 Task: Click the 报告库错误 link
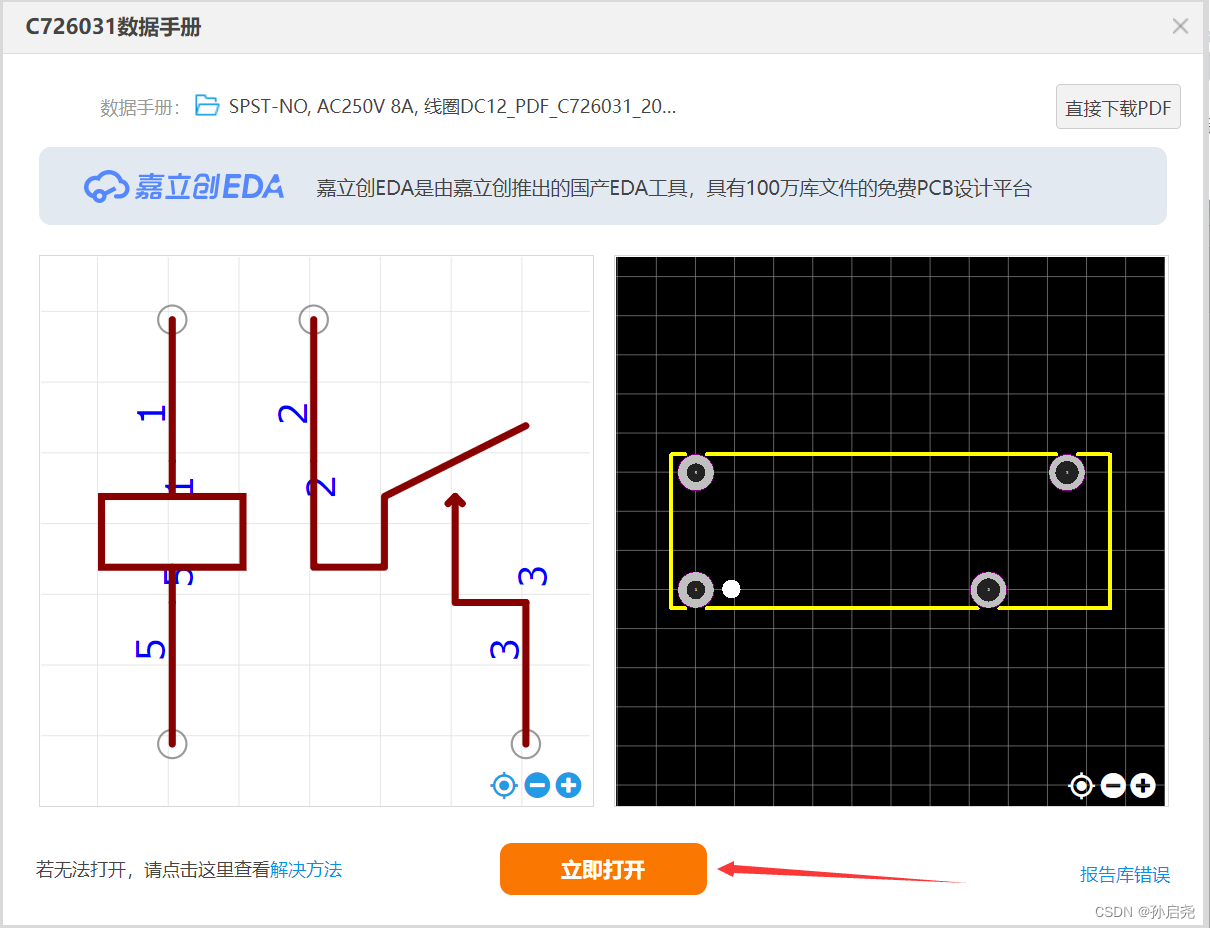1125,875
